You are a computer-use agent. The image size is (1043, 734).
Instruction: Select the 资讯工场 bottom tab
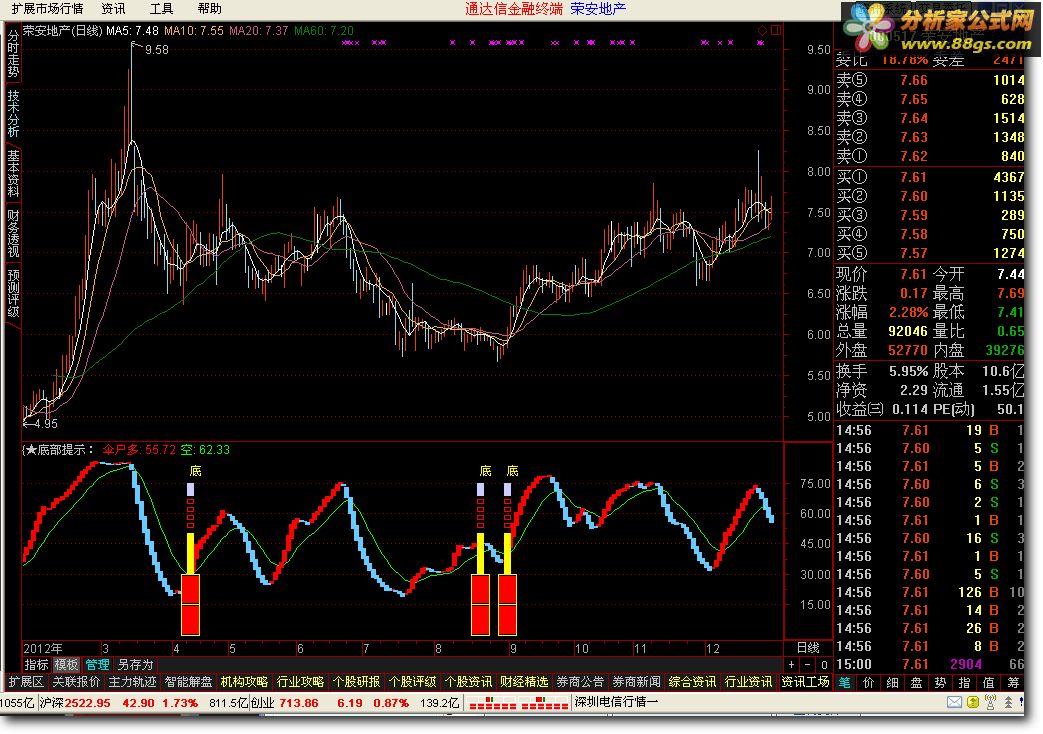click(x=804, y=681)
